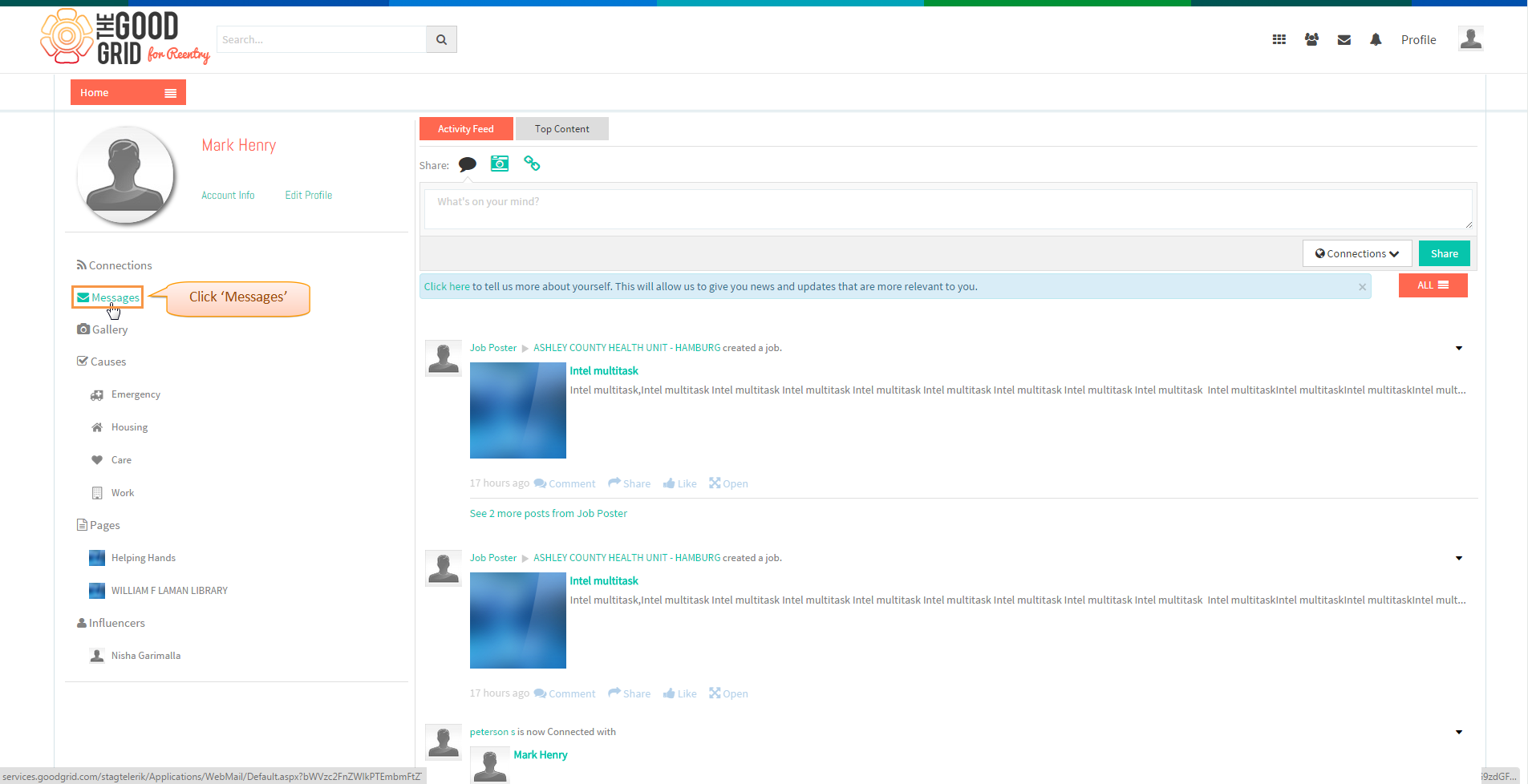Expand options arrow on first job post

point(1459,348)
